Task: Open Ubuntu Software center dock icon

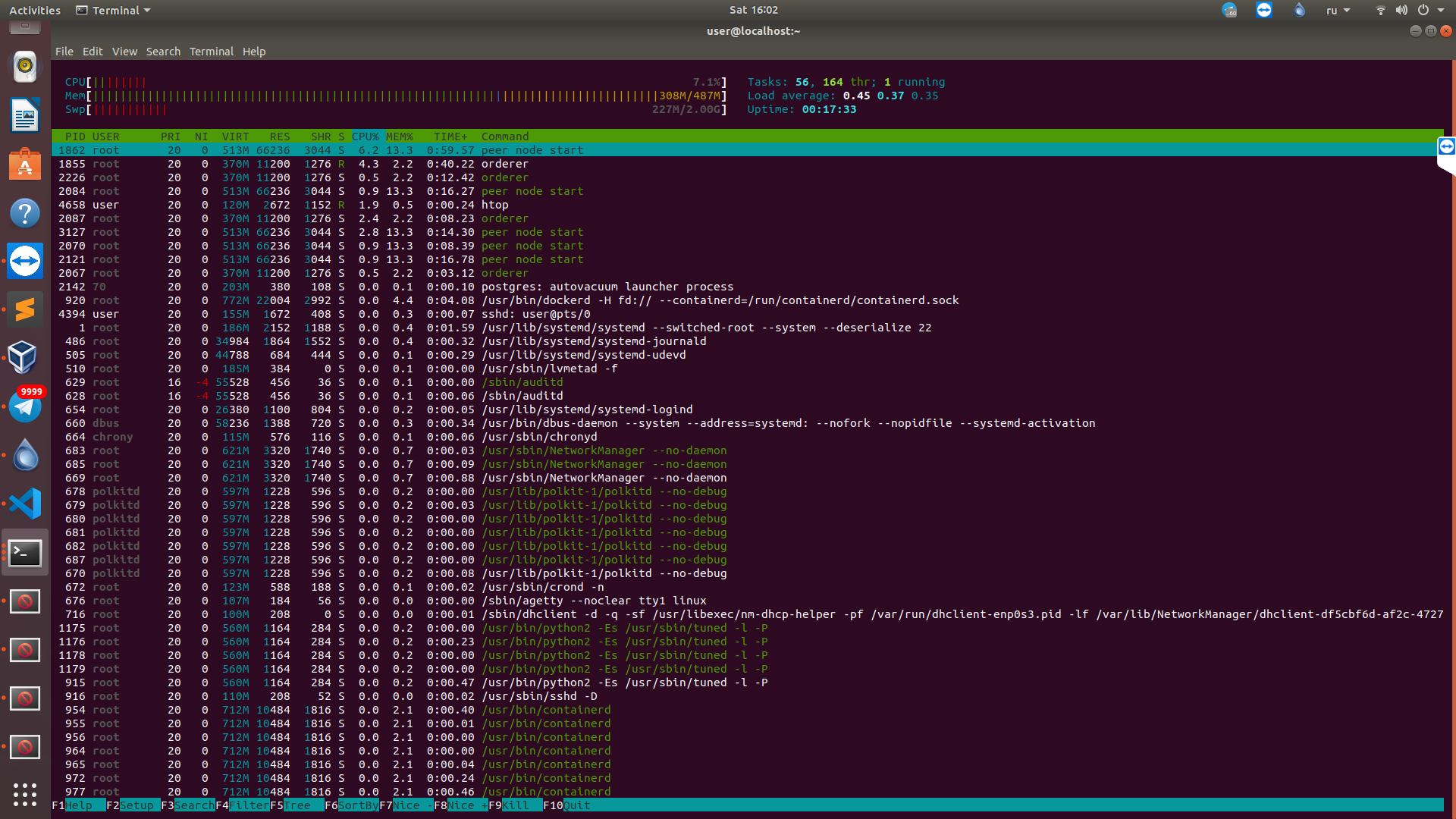Action: point(25,165)
